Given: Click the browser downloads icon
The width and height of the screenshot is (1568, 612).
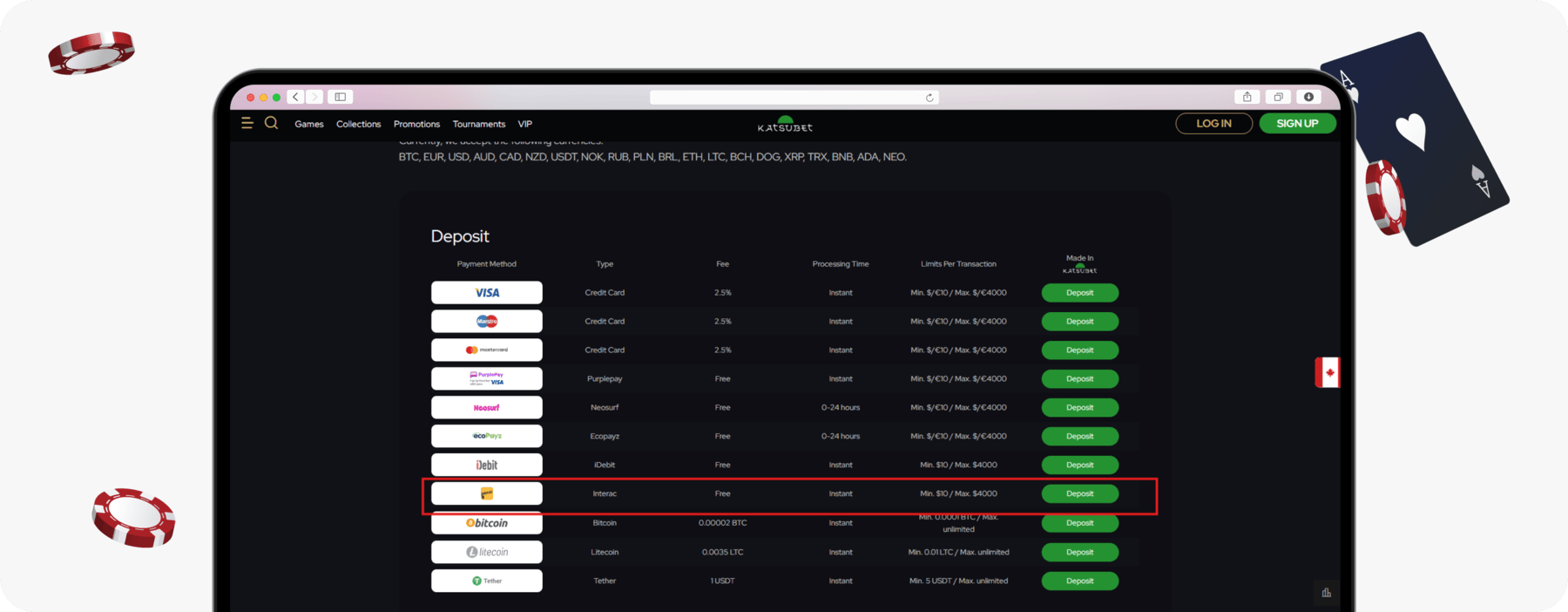Looking at the screenshot, I should click(1308, 97).
